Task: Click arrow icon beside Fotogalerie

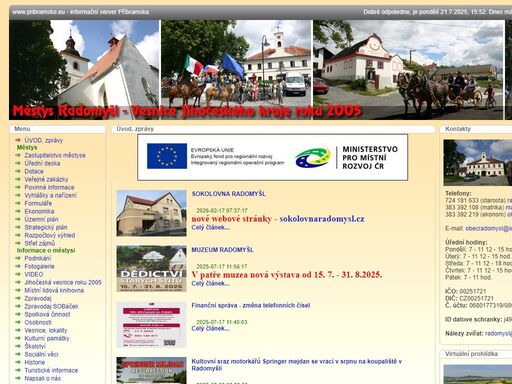Action: 18,266
